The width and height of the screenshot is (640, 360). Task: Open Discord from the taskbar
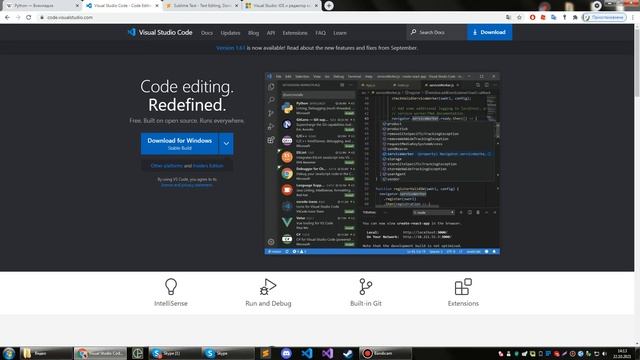click(286, 353)
